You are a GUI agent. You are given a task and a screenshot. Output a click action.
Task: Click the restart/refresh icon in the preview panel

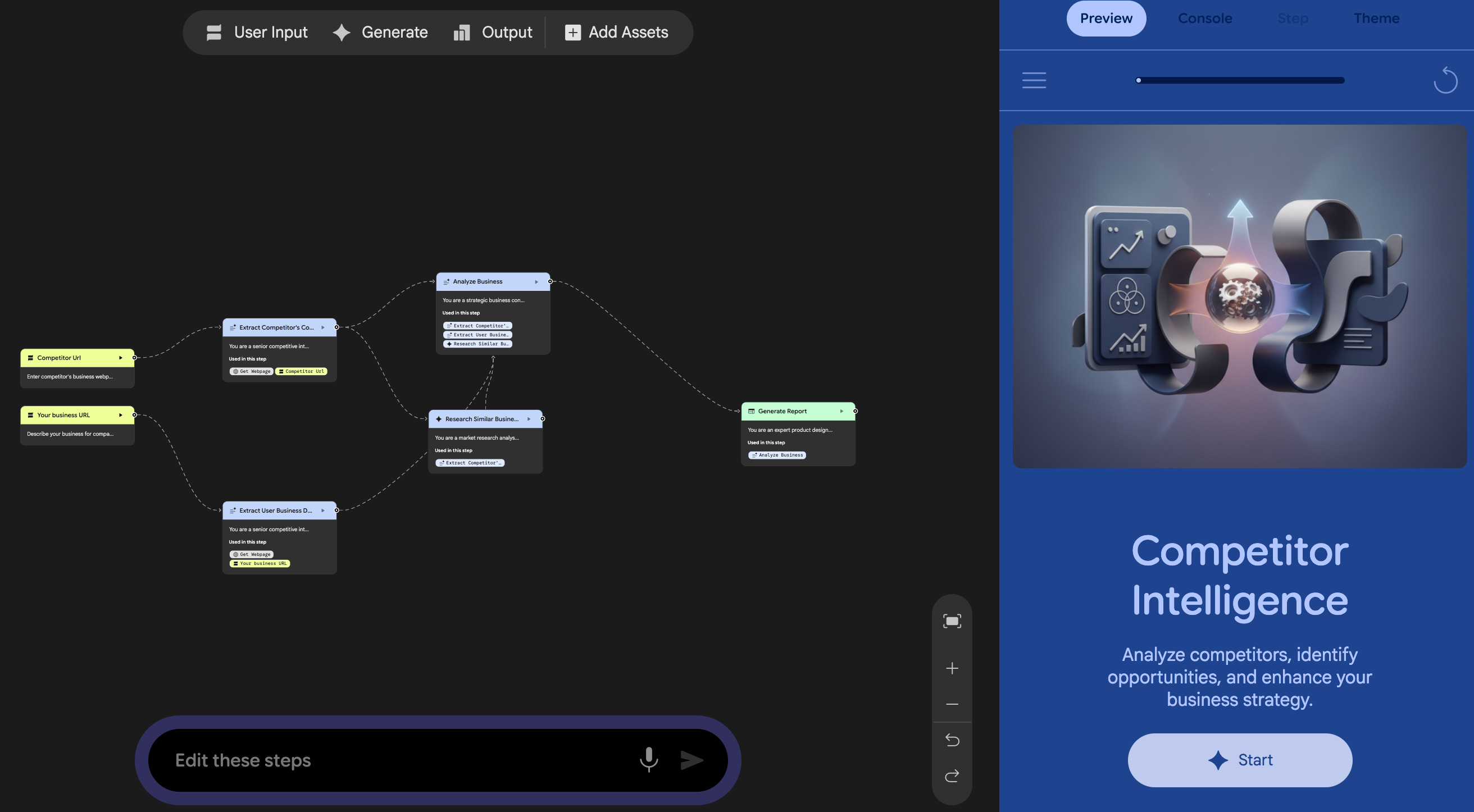(1445, 80)
